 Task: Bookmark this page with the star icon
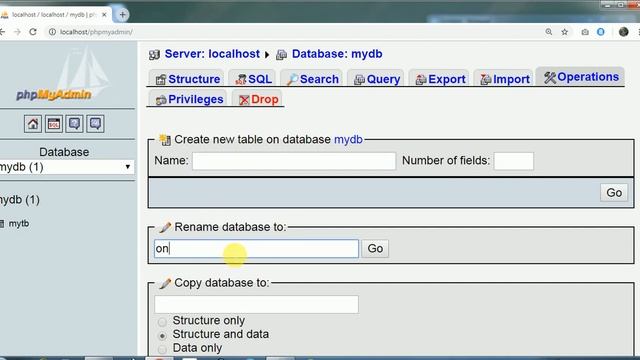click(564, 32)
